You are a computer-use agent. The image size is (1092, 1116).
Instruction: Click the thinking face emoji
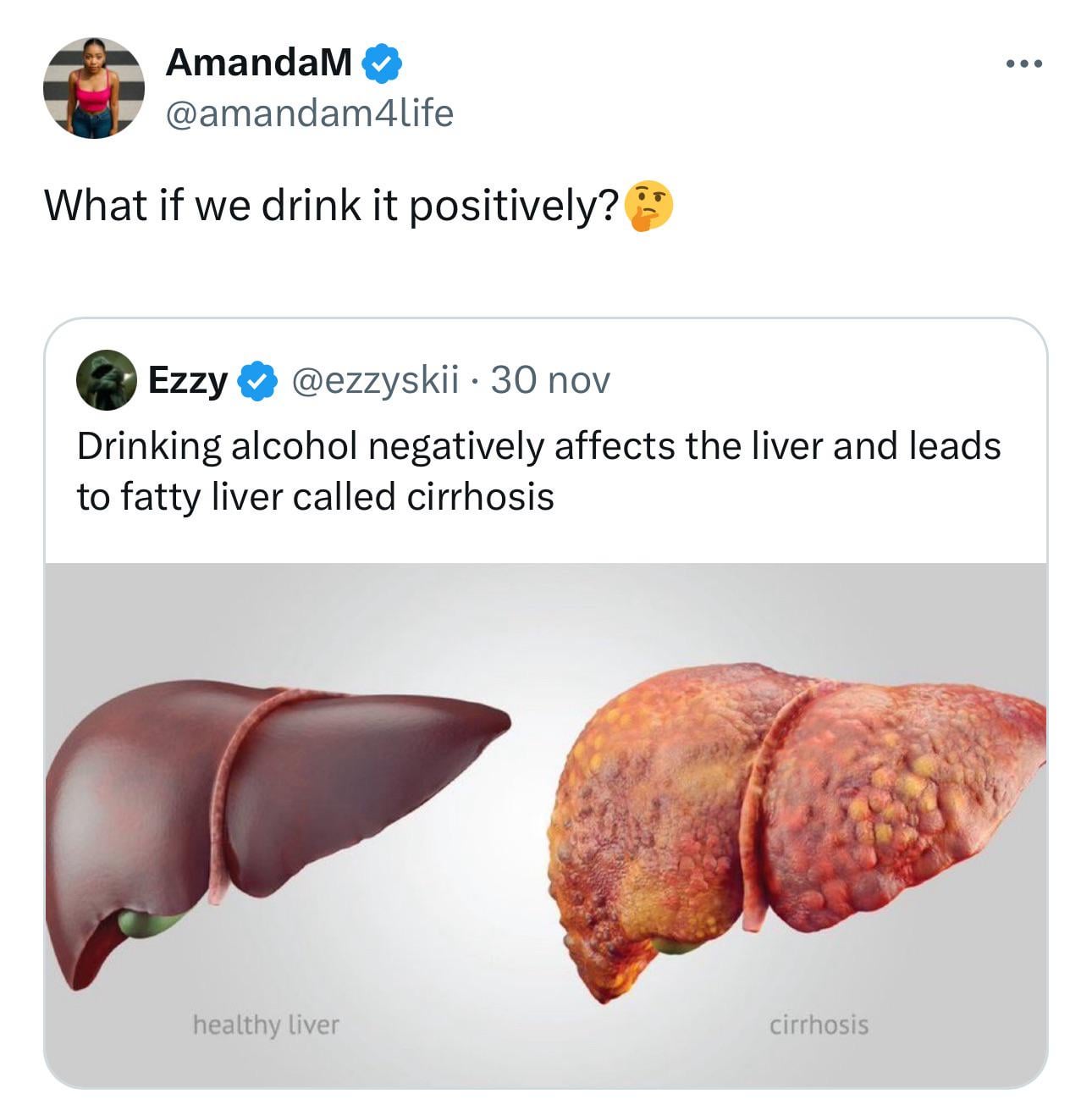point(648,207)
